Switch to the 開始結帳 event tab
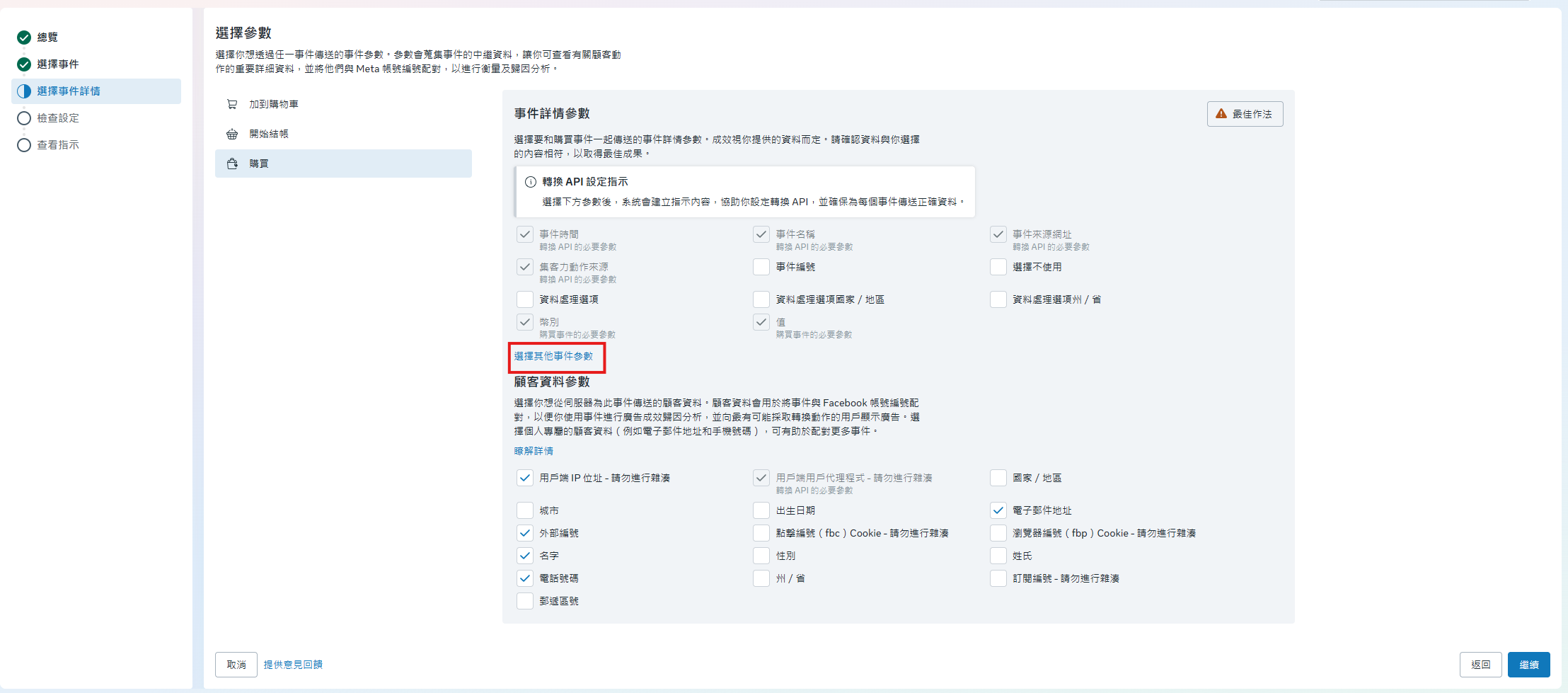The width and height of the screenshot is (1568, 693). coord(269,134)
